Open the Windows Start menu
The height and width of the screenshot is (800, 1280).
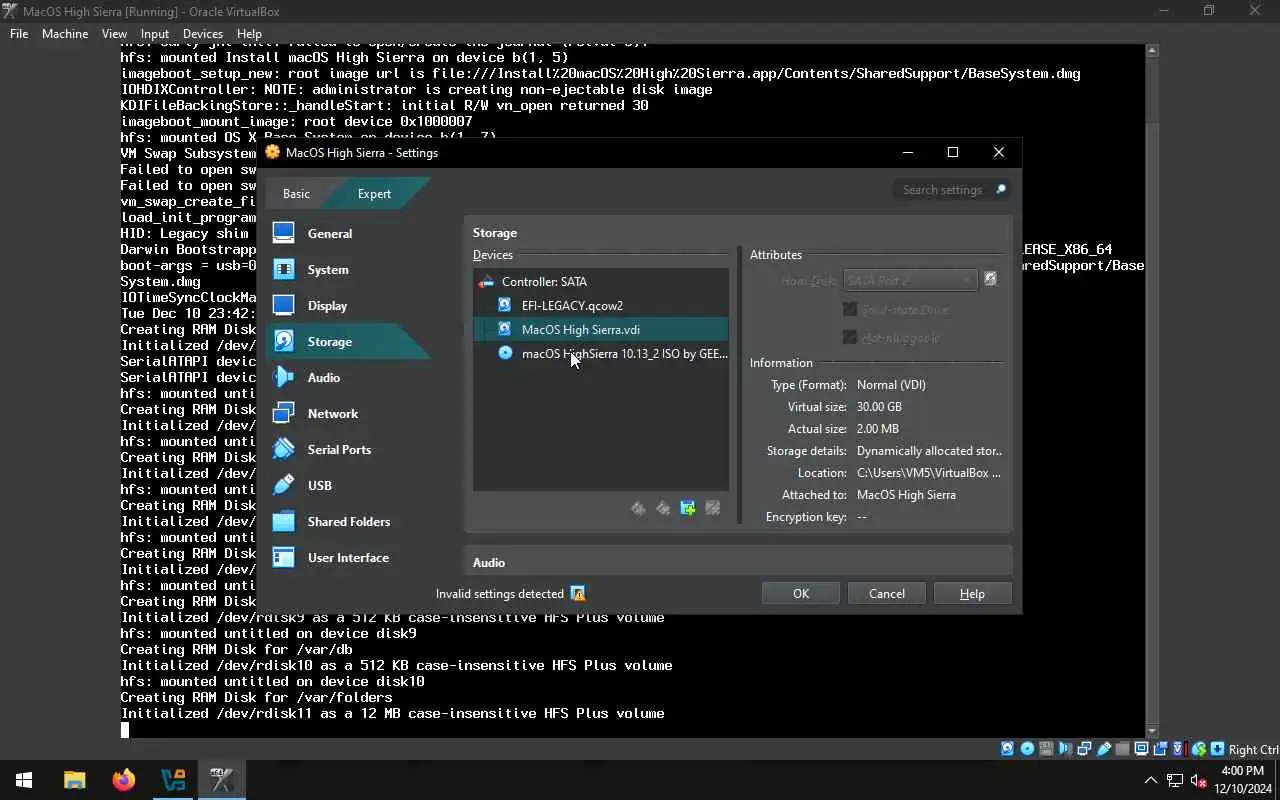[24, 780]
